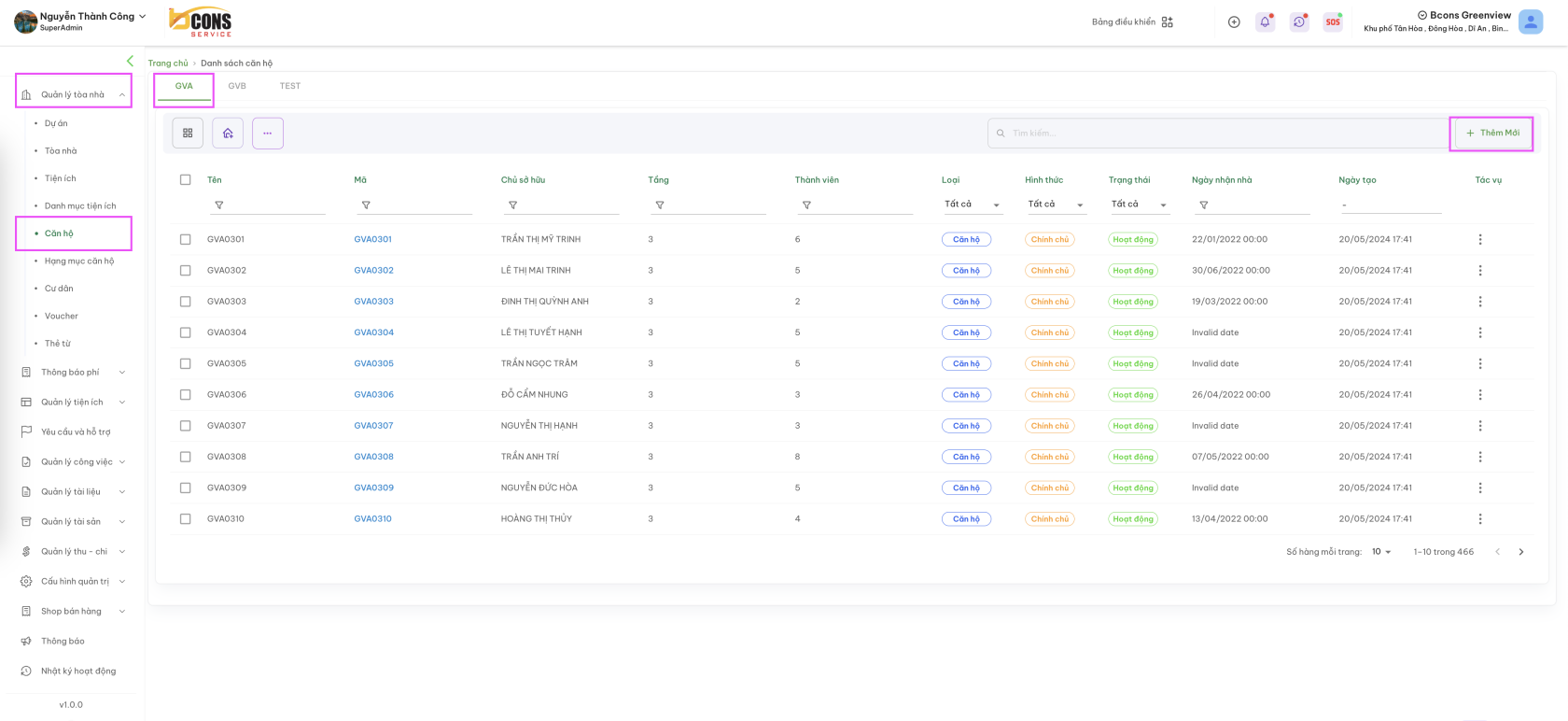Tick the checkbox for row GVA0304

click(x=185, y=332)
